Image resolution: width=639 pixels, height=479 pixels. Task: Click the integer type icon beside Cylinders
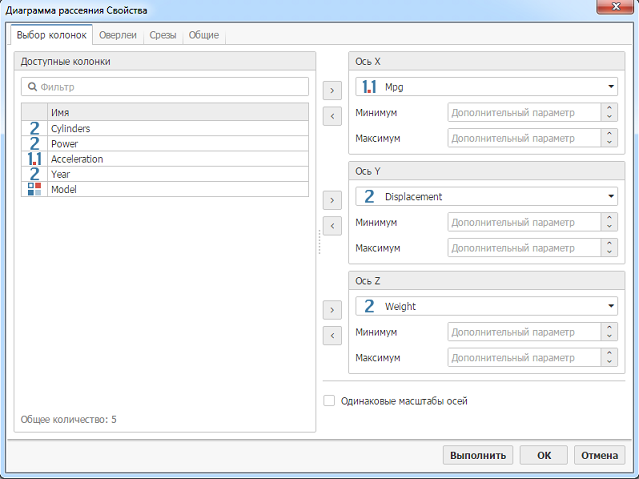[x=34, y=128]
